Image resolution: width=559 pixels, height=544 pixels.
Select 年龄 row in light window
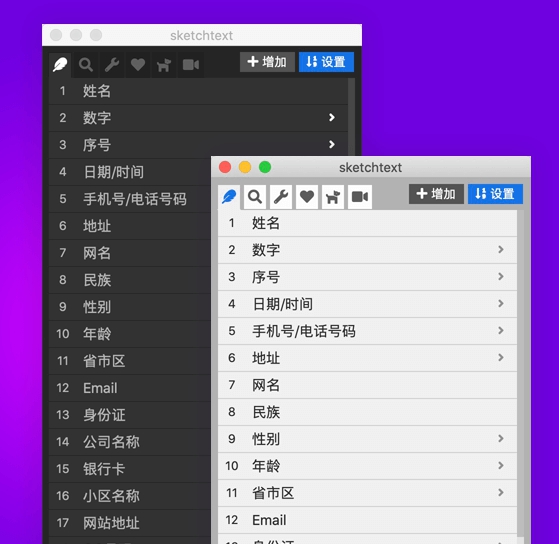coord(367,466)
